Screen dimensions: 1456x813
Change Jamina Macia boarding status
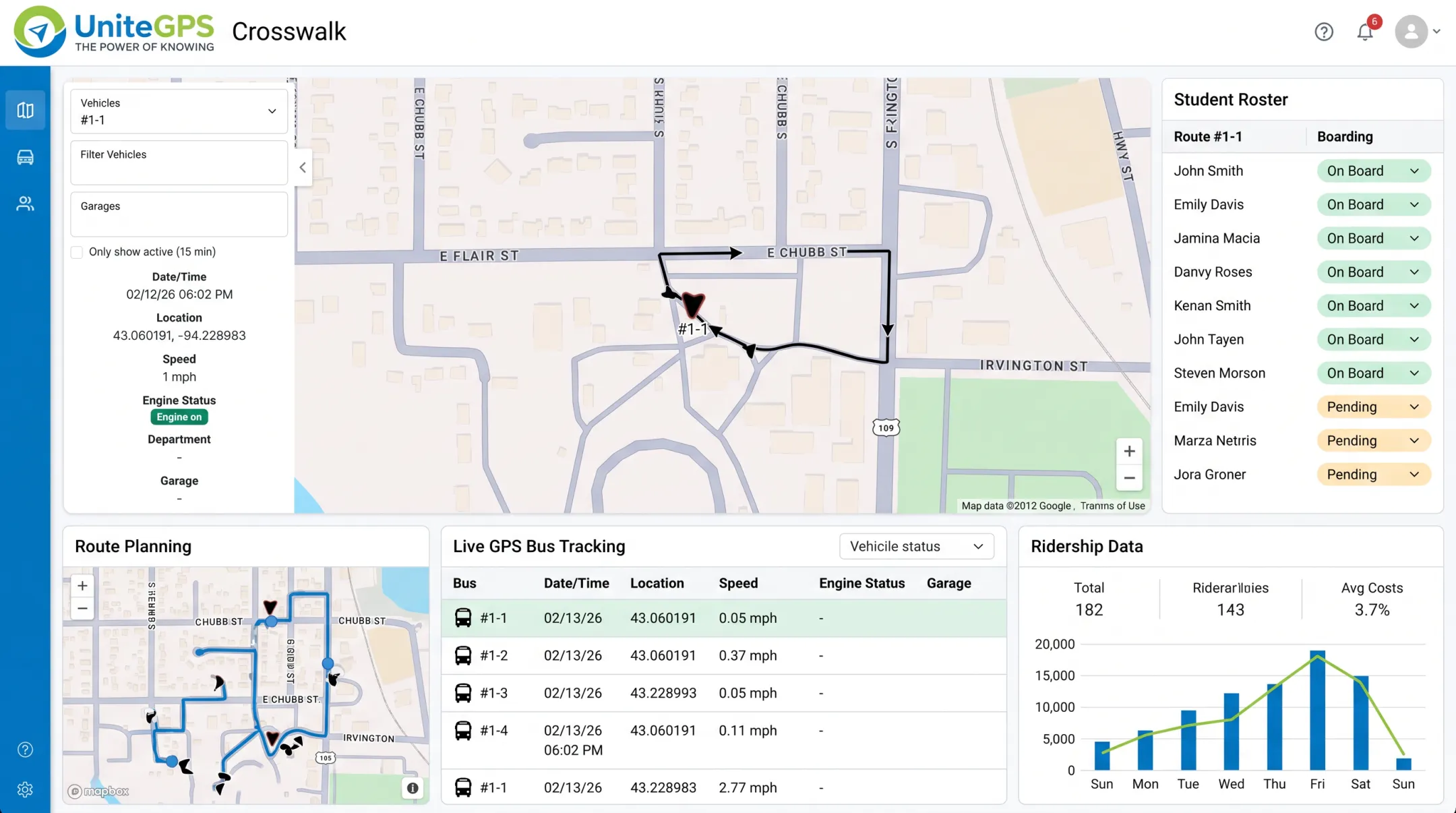click(x=1373, y=238)
